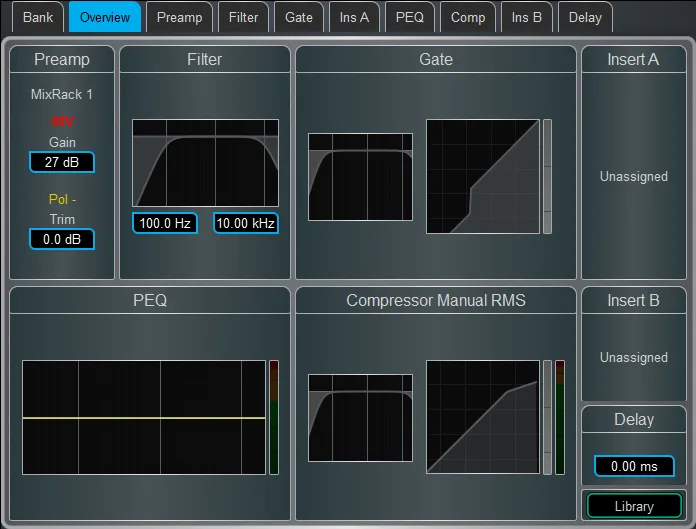Click the MixRack 1 source label
The image size is (696, 529).
(62, 94)
